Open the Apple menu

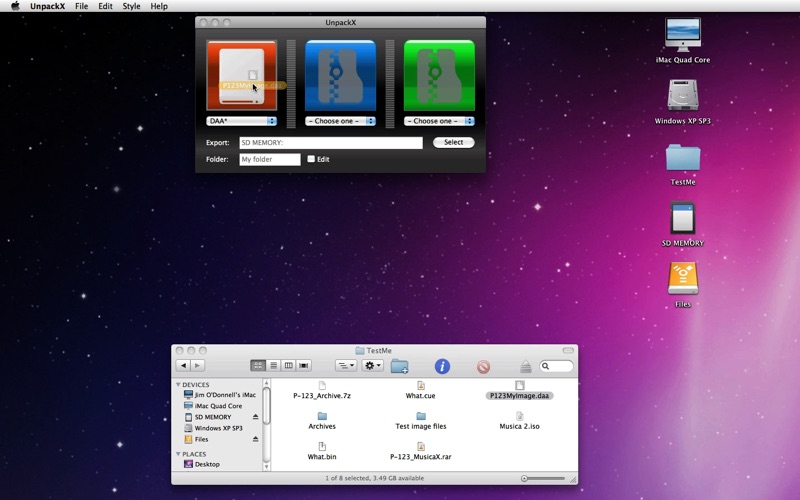[15, 6]
